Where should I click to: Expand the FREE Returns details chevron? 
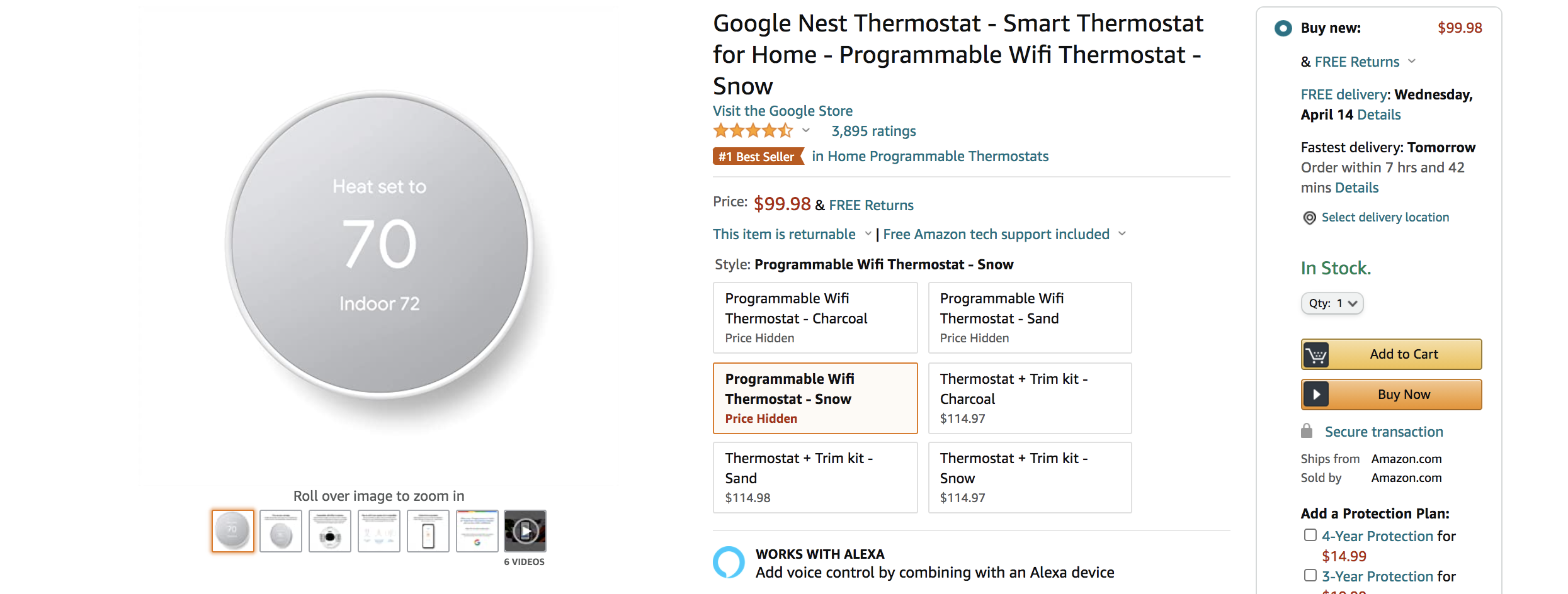[x=1412, y=61]
